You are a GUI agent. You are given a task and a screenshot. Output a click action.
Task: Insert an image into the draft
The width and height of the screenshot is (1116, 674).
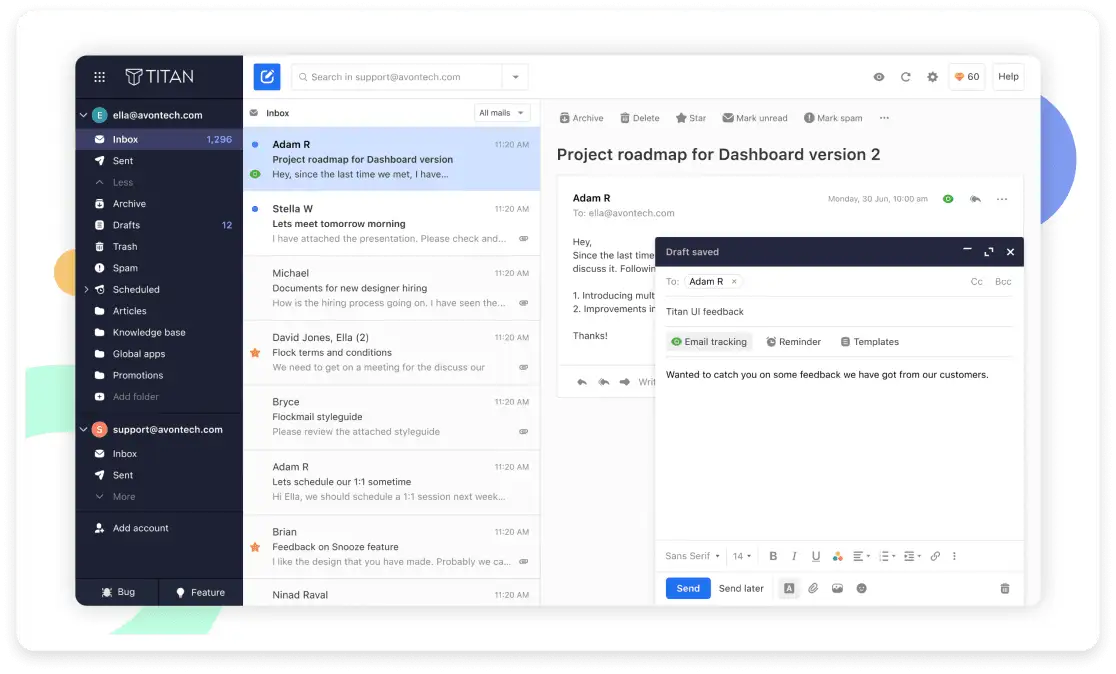(x=838, y=588)
